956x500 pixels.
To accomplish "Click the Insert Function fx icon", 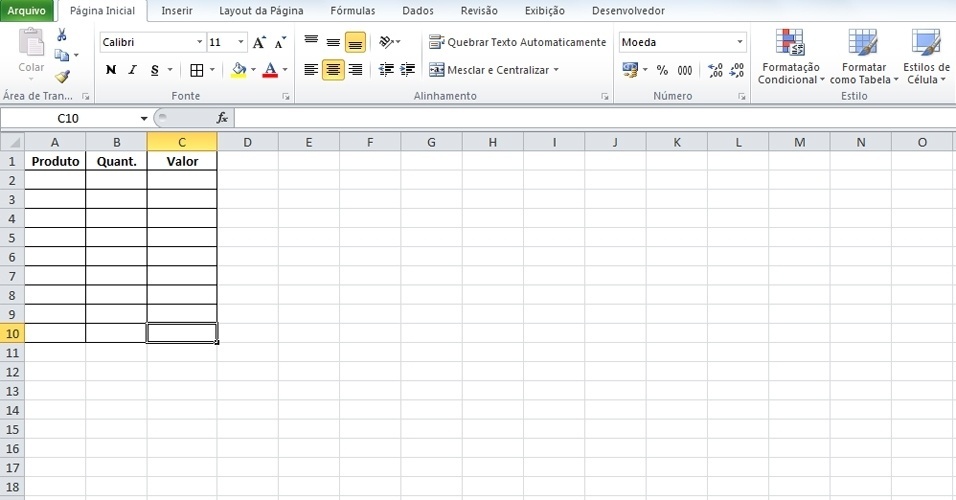I will click(222, 118).
